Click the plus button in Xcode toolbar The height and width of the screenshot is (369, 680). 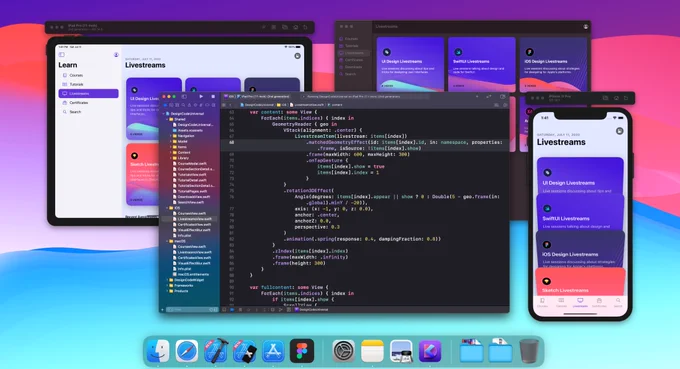pos(477,96)
